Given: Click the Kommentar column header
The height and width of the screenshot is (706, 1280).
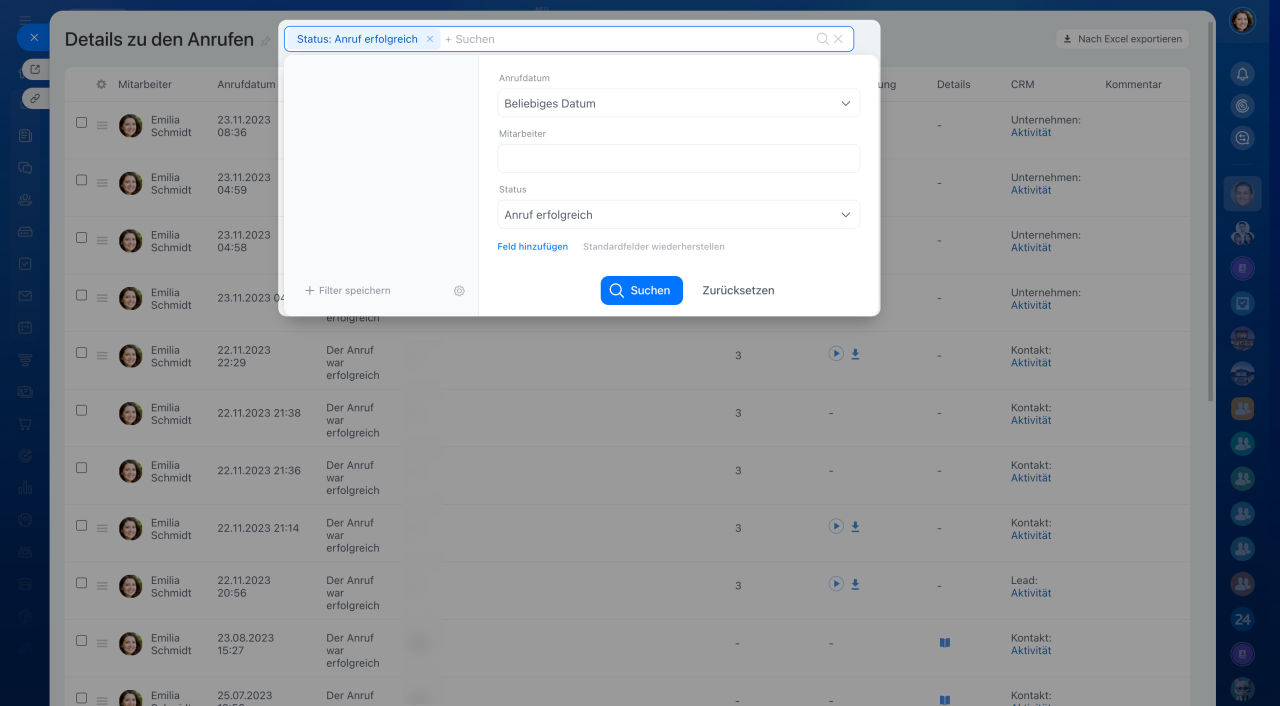Looking at the screenshot, I should 1134,85.
